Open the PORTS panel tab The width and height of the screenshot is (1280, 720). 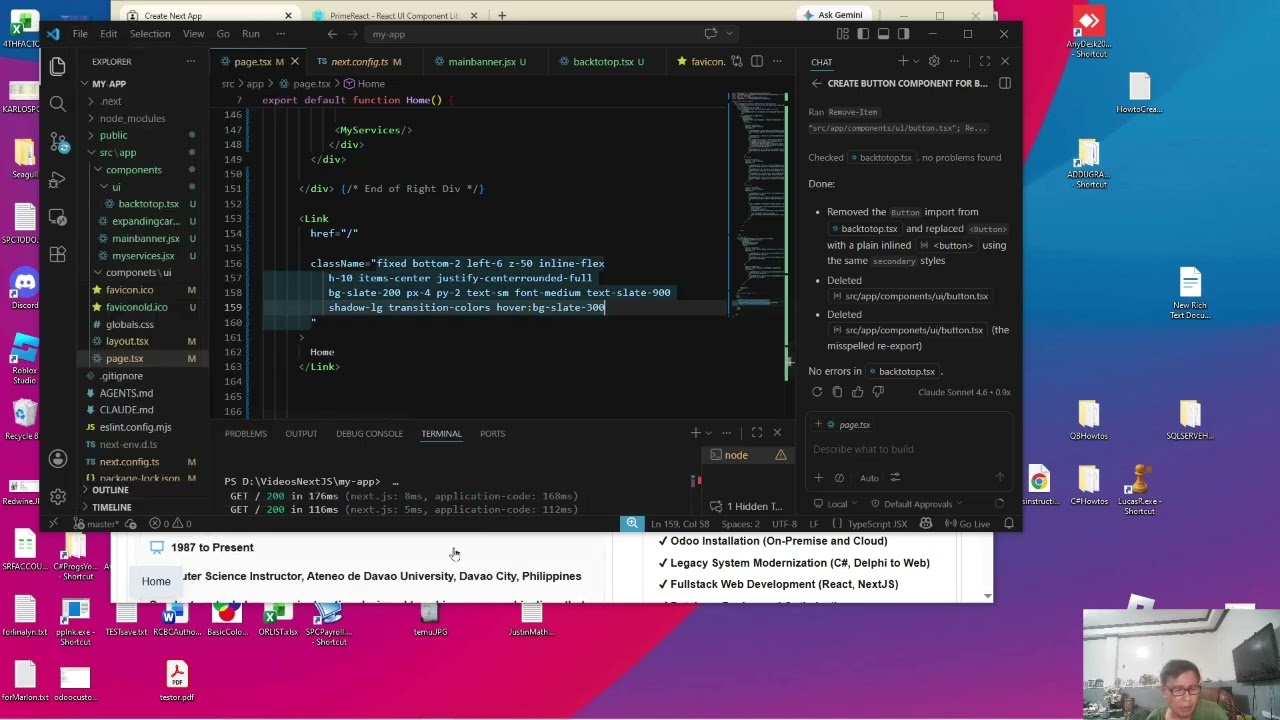tap(492, 434)
